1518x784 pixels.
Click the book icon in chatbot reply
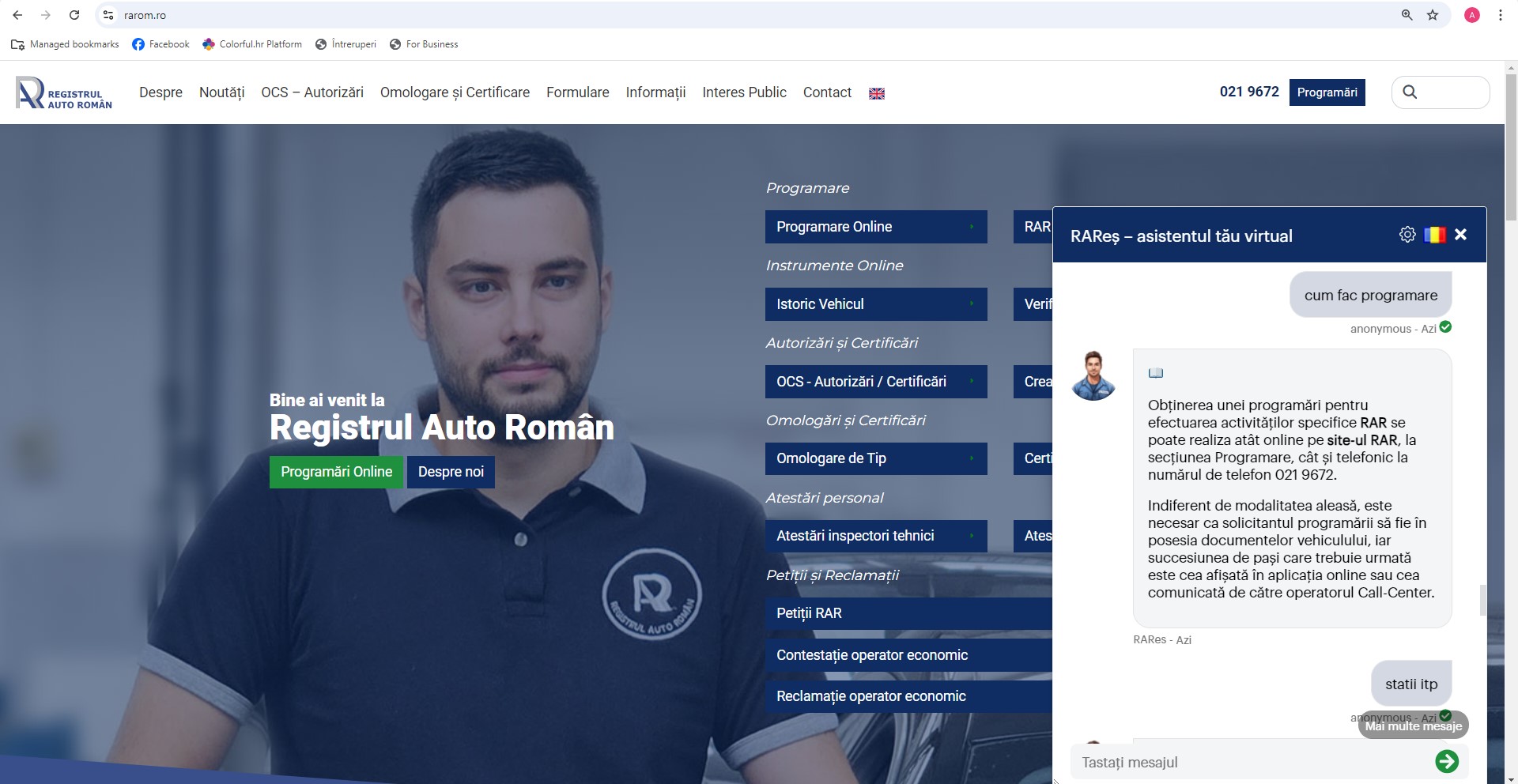click(x=1155, y=373)
